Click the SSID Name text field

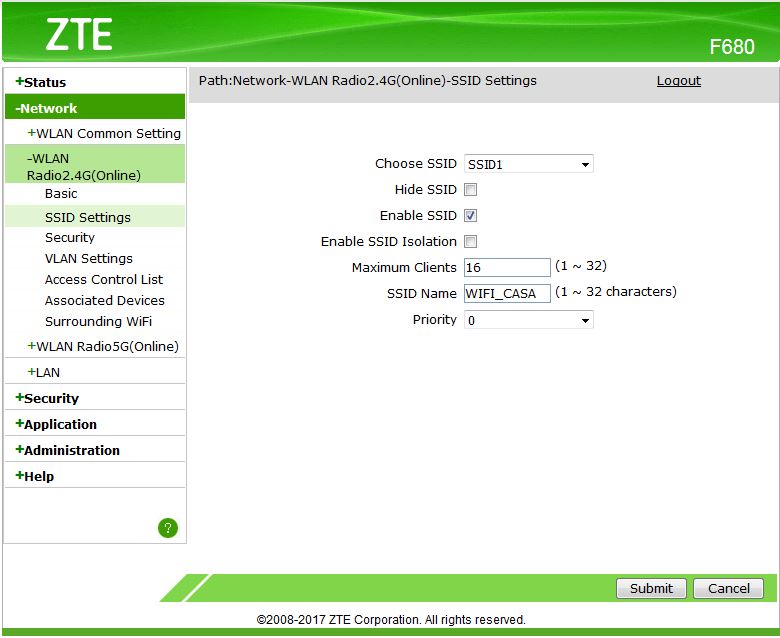[x=507, y=293]
